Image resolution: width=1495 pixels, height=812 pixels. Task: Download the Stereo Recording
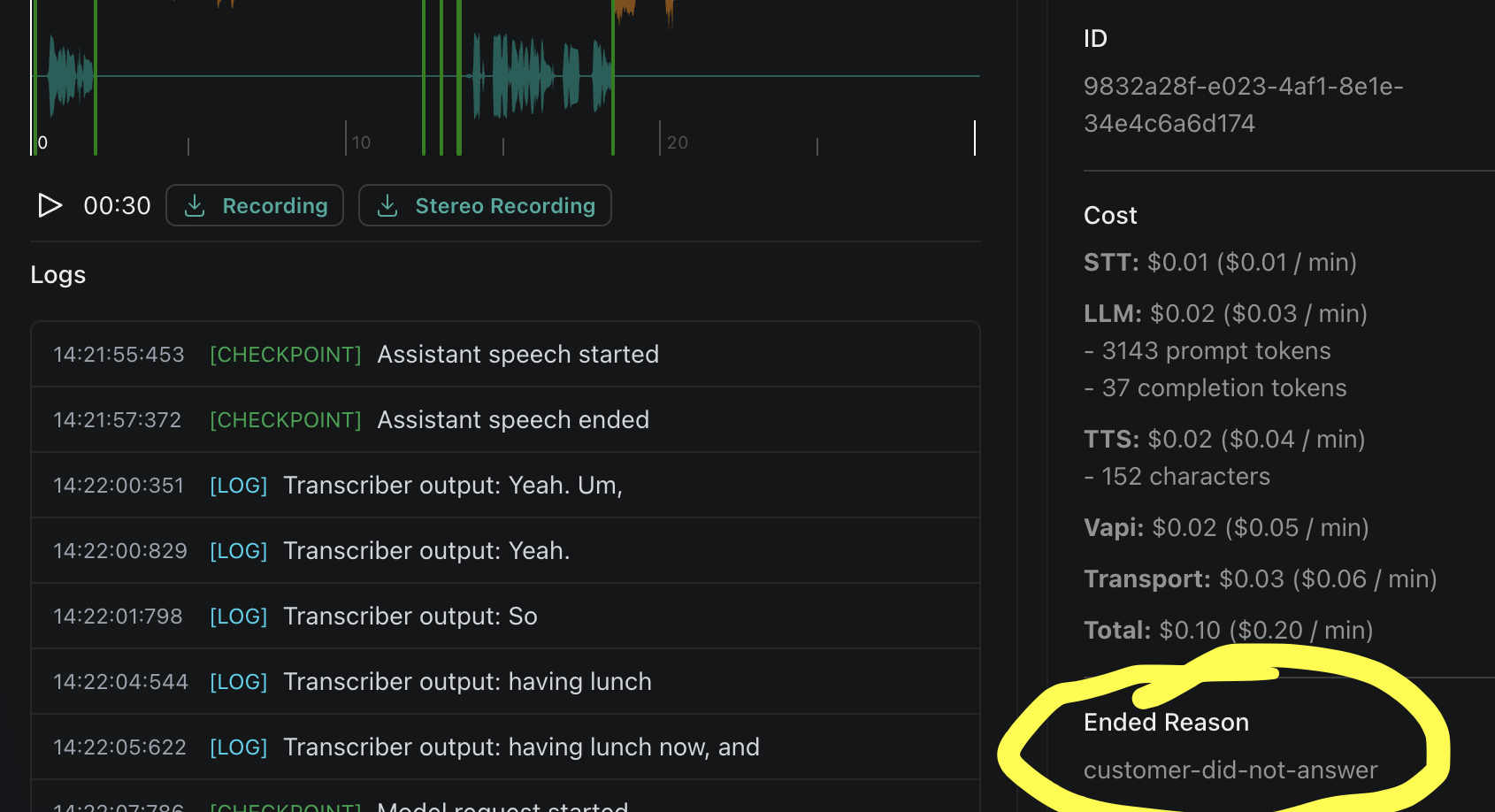pyautogui.click(x=485, y=205)
